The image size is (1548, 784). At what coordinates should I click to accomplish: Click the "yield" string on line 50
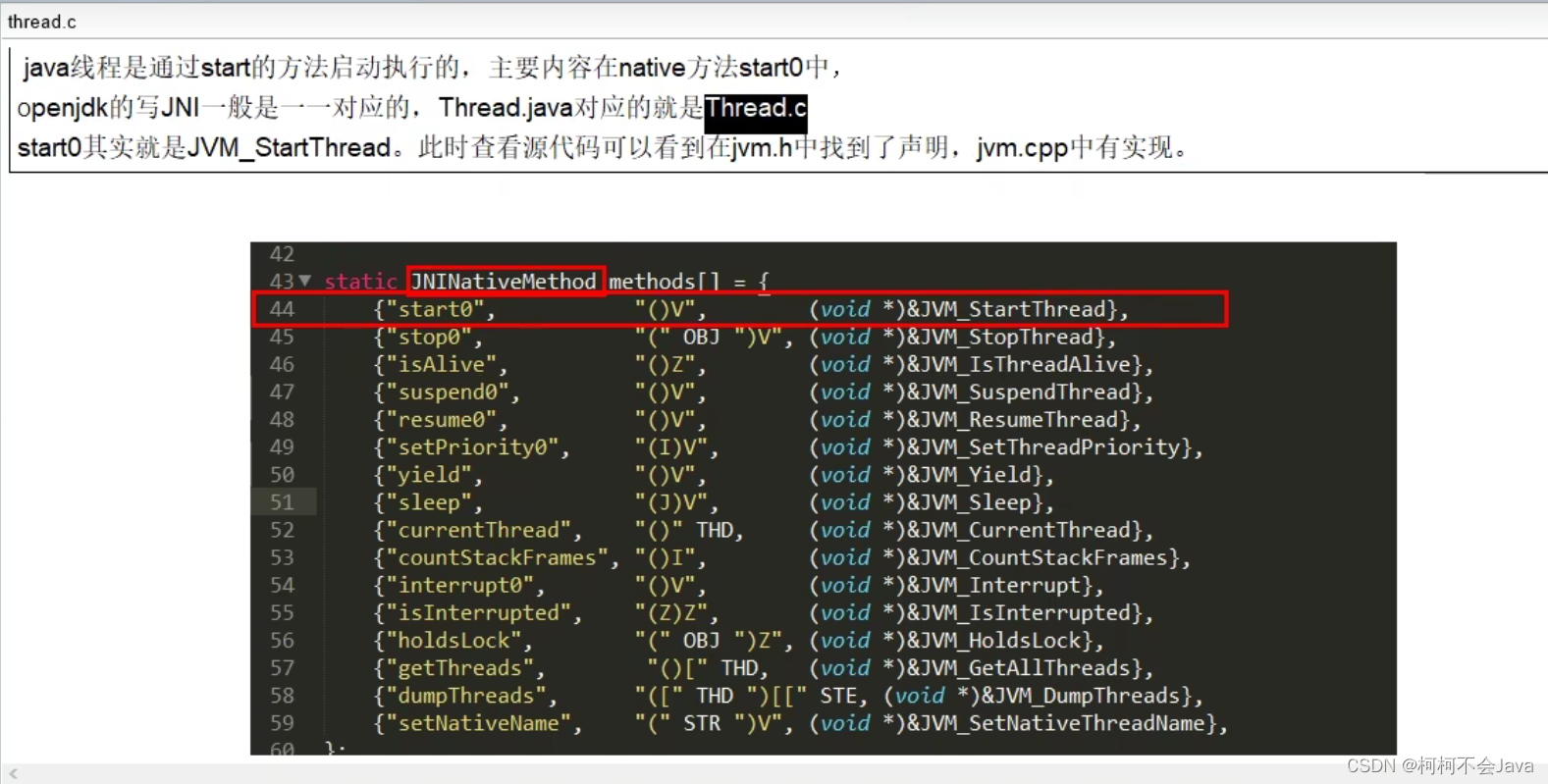click(429, 475)
